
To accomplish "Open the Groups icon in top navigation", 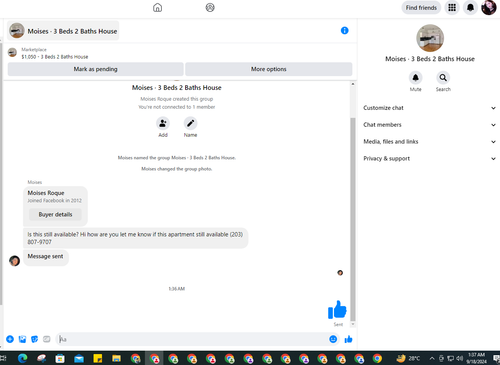I will click(210, 7).
